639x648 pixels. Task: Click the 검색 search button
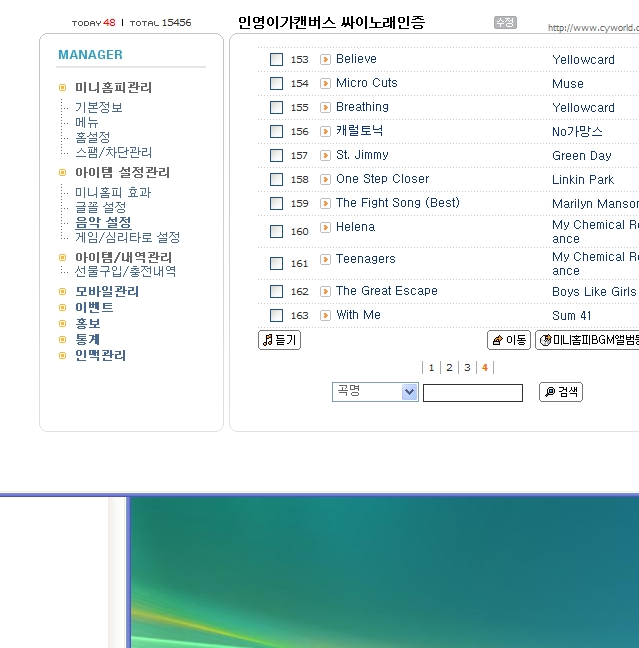coord(561,392)
